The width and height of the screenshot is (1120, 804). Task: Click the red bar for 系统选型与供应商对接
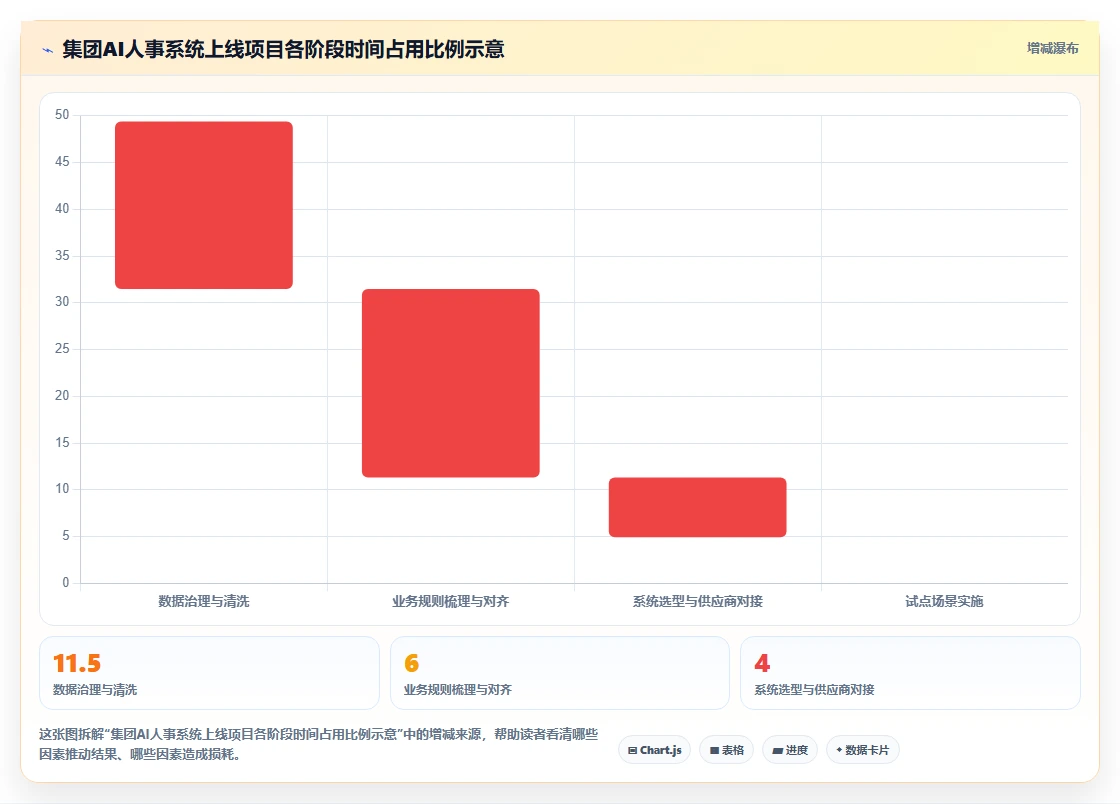pos(698,507)
